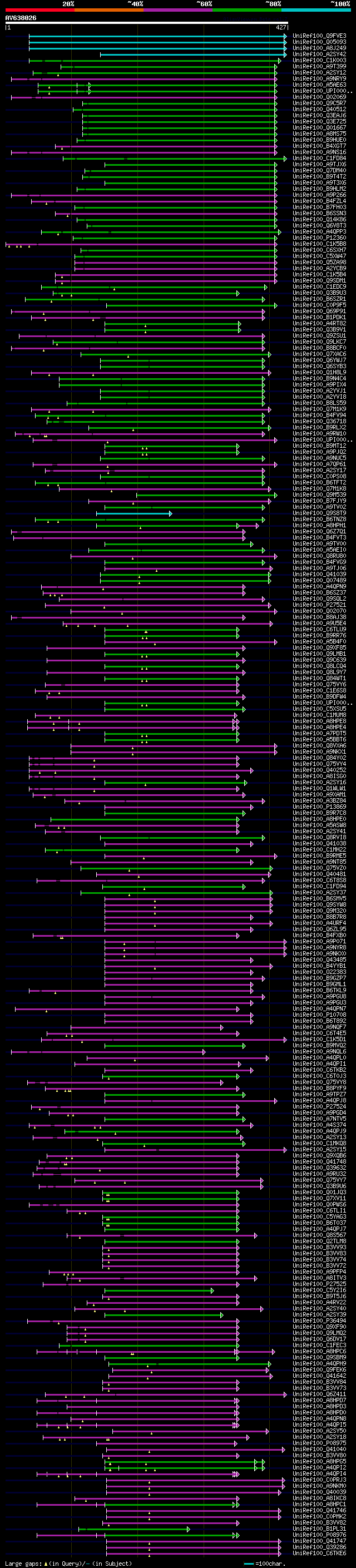The width and height of the screenshot is (356, 1568).
Task: Select the UniRef100_C5XSU5 label
Action: [x=319, y=709]
